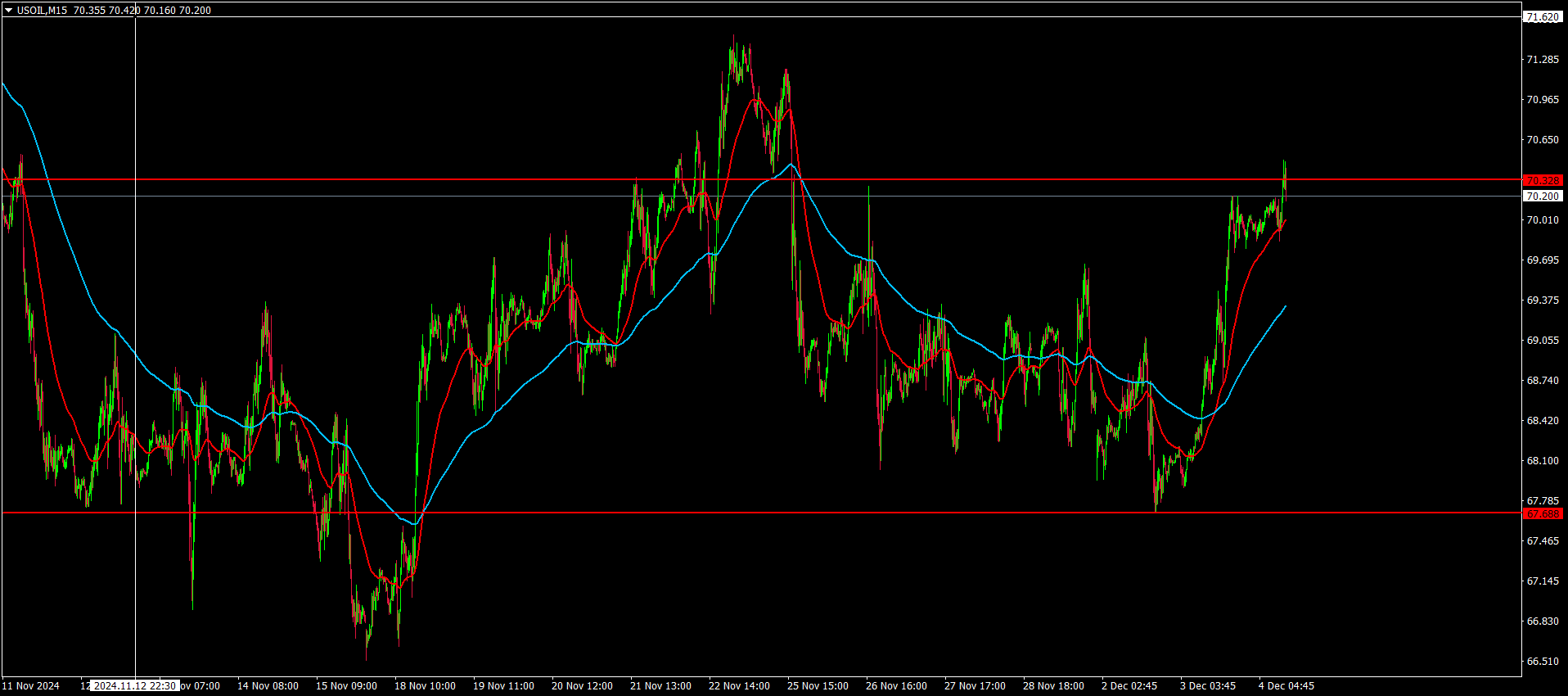Click the 70.010 price scale label

pos(1543,220)
